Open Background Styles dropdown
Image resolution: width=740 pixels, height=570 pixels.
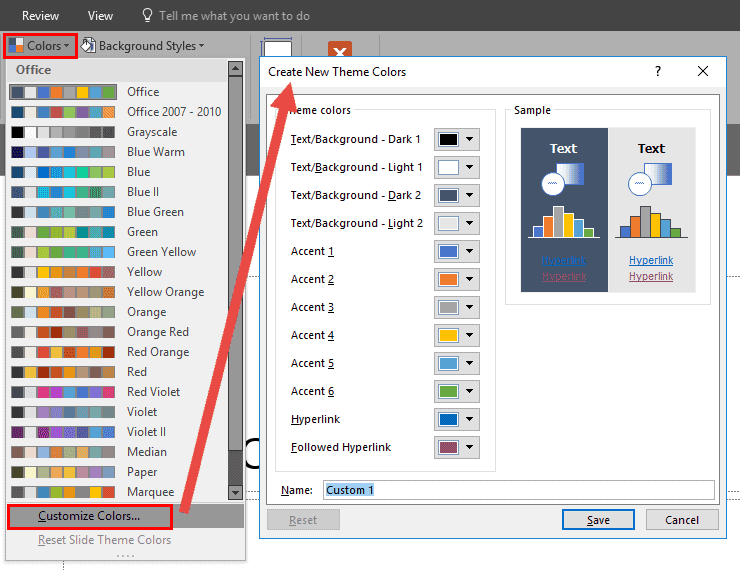[x=142, y=46]
